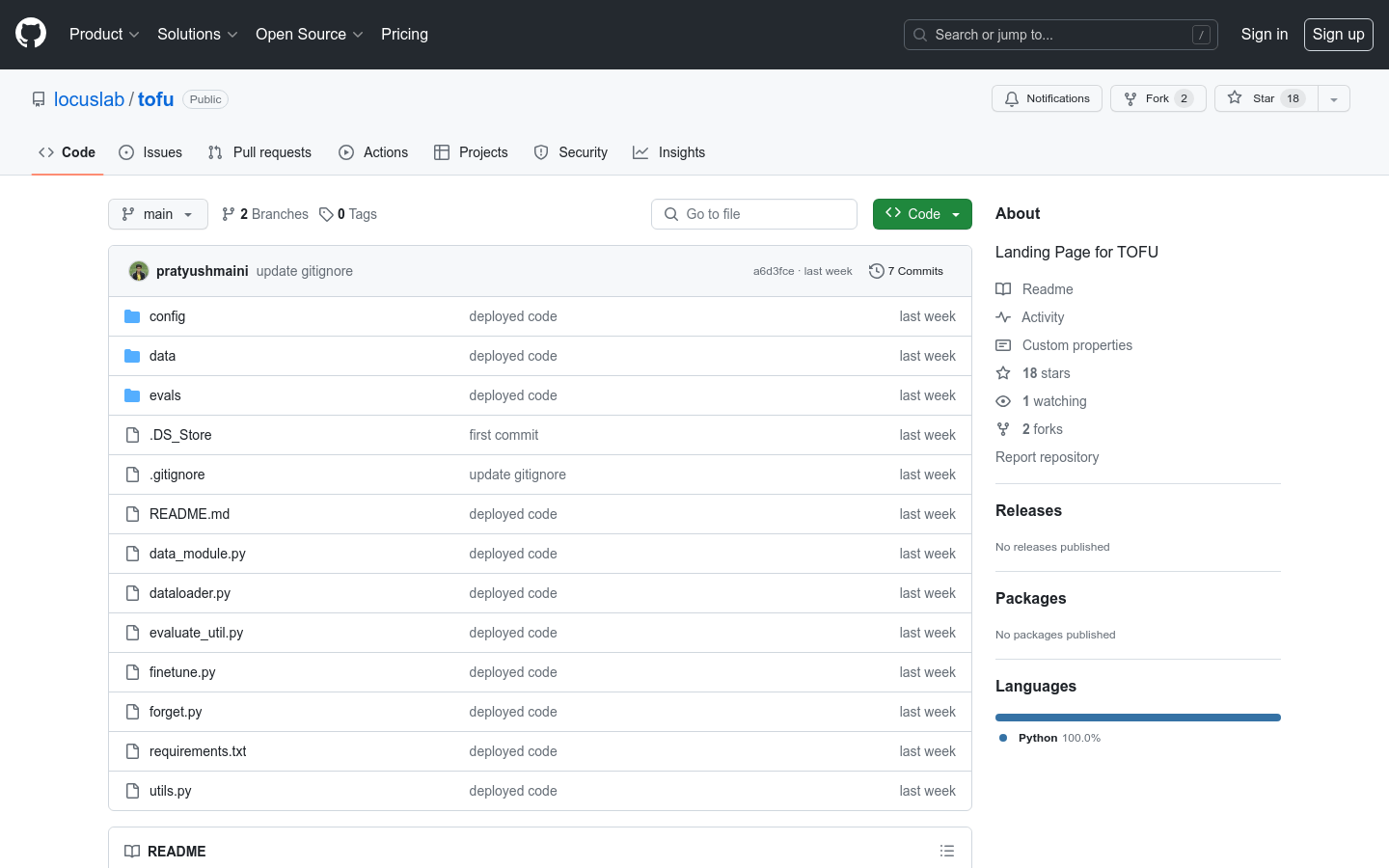Image resolution: width=1389 pixels, height=868 pixels.
Task: Click the Search or jump to field
Action: coord(1061,35)
